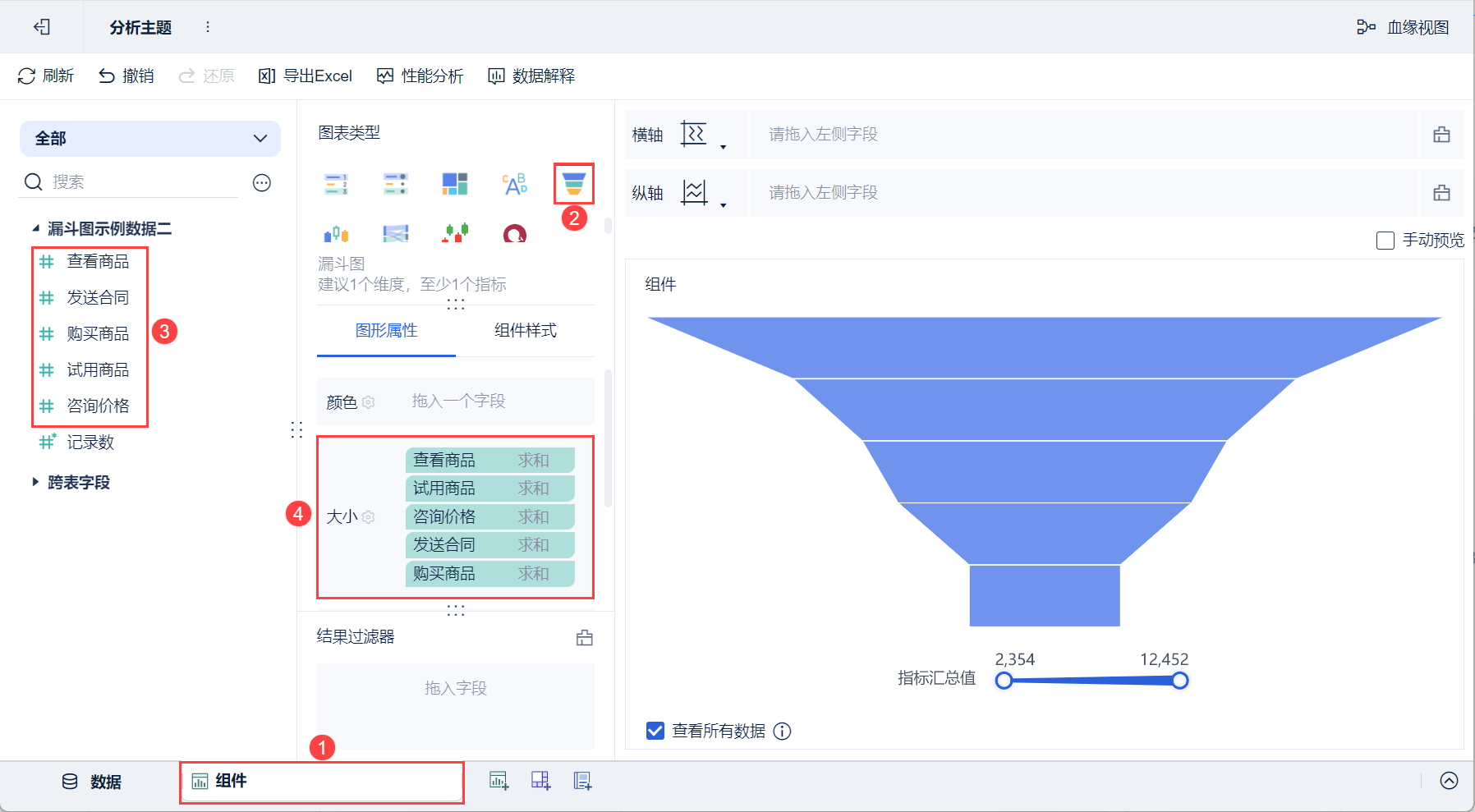This screenshot has height=812, width=1475.
Task: Switch to the 组件样式 tab
Action: (x=526, y=330)
